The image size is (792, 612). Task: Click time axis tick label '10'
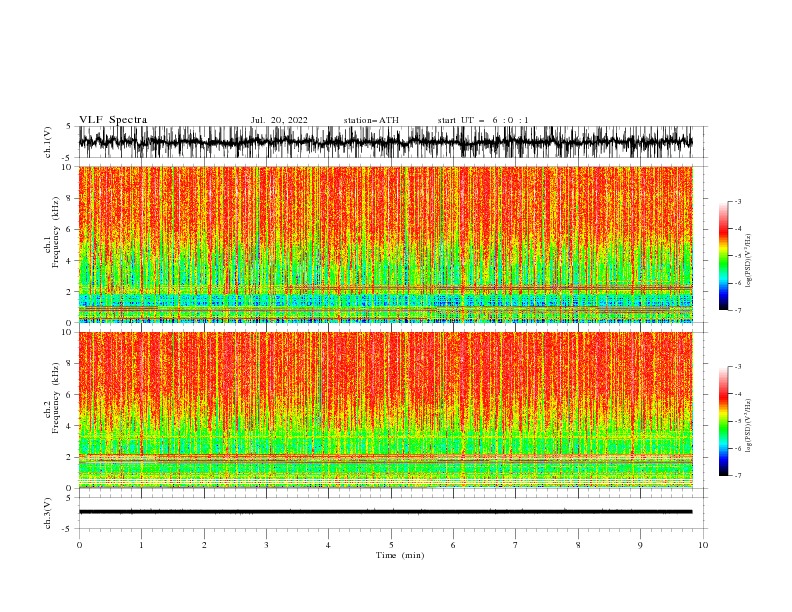tap(703, 545)
